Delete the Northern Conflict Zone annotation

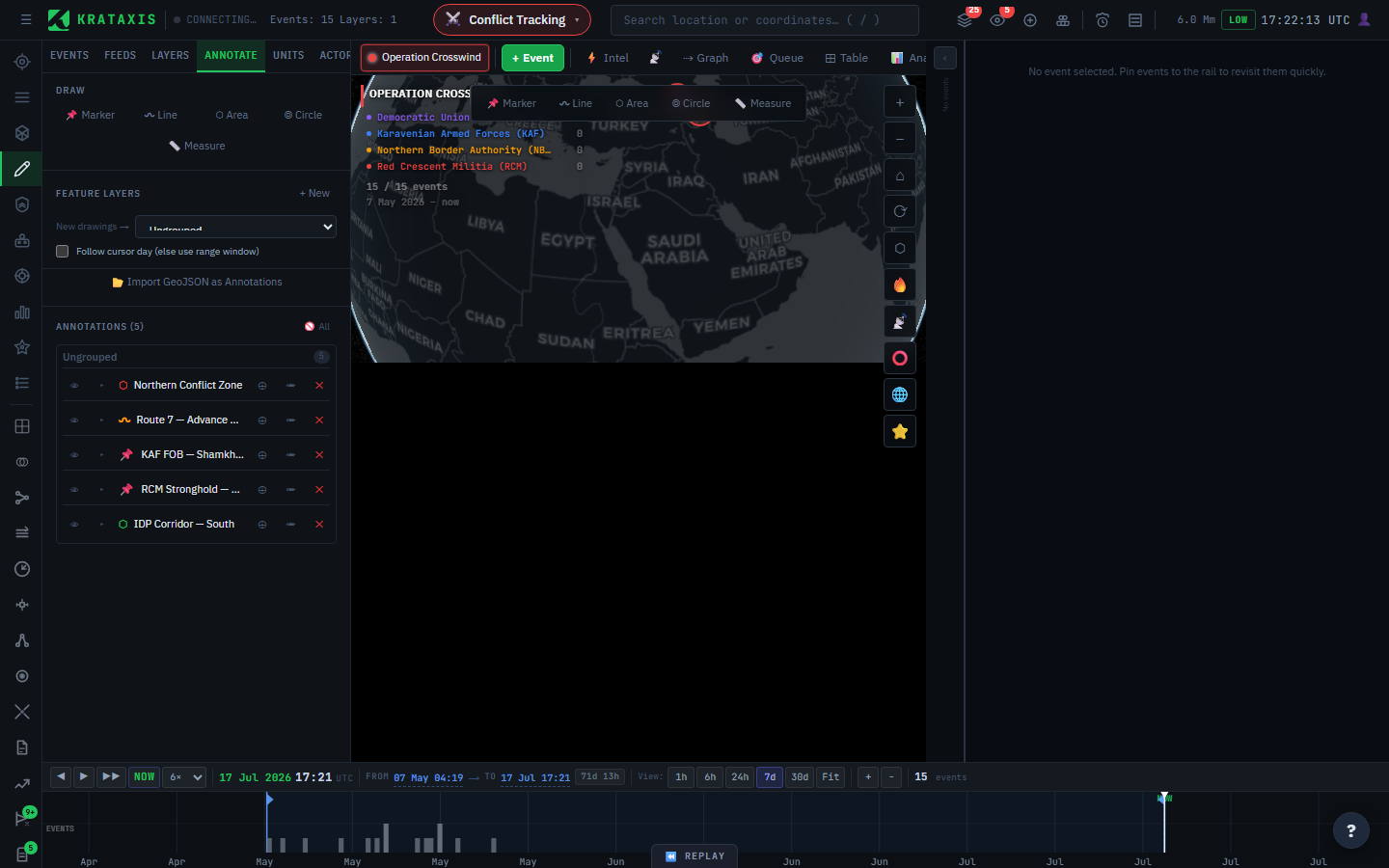click(319, 386)
